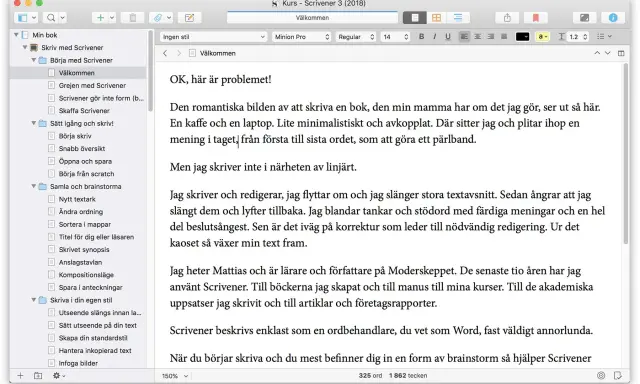Image resolution: width=640 pixels, height=384 pixels.
Task: Click the 'Välkommen' quick search title field
Action: pos(312,18)
